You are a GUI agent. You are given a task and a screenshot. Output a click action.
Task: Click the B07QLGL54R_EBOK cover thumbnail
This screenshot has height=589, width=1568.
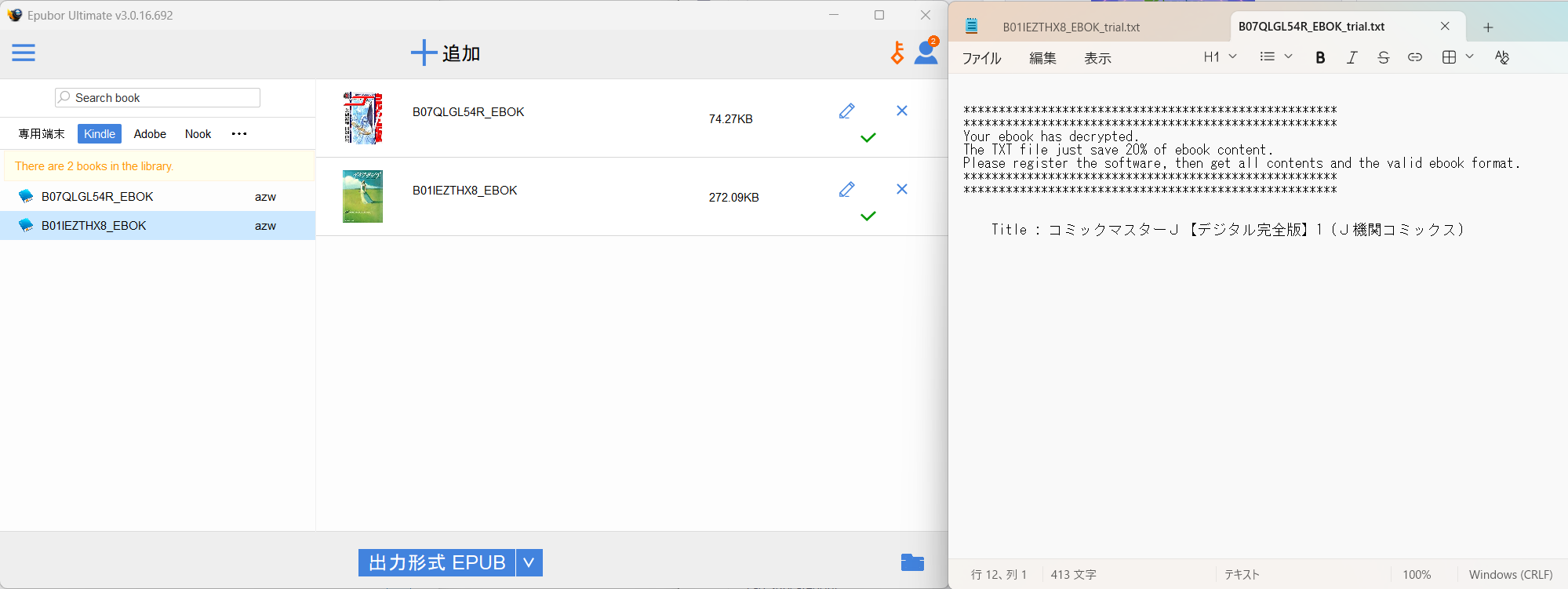362,118
